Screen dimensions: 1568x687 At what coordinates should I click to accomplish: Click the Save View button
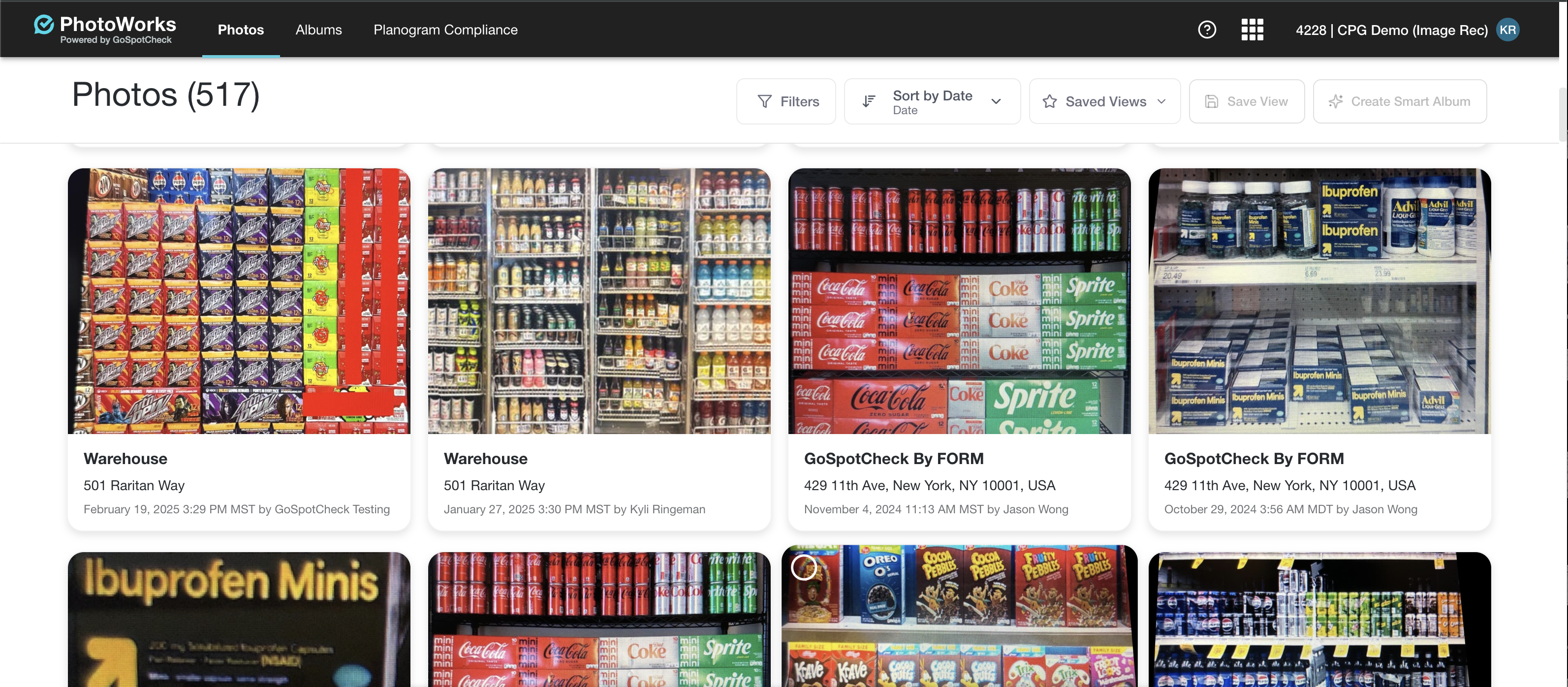(x=1247, y=101)
